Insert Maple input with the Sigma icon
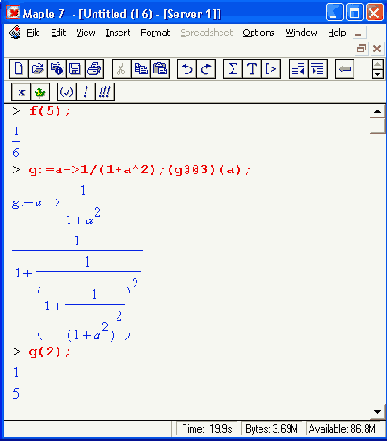This screenshot has width=387, height=441. tap(233, 69)
